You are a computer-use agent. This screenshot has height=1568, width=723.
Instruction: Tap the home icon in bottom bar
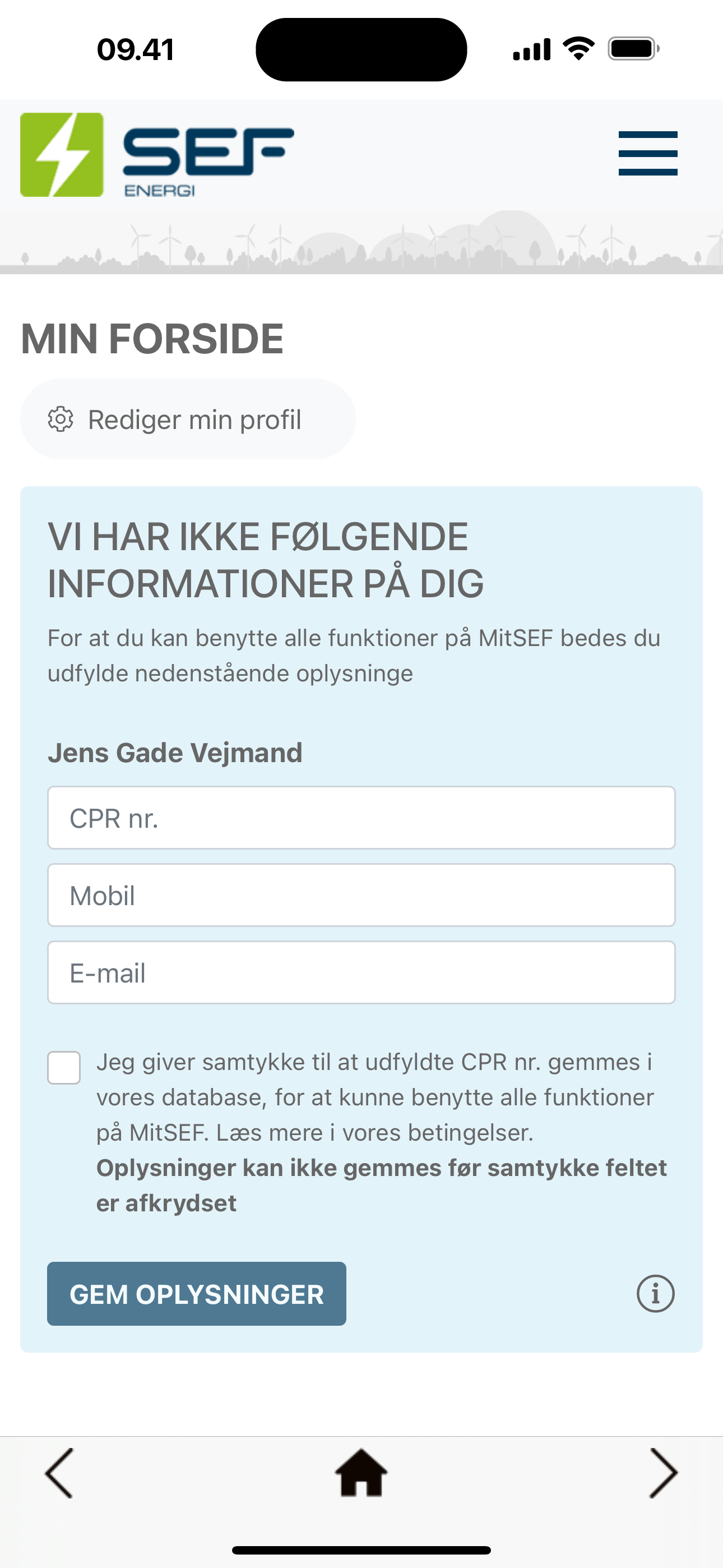(361, 1473)
